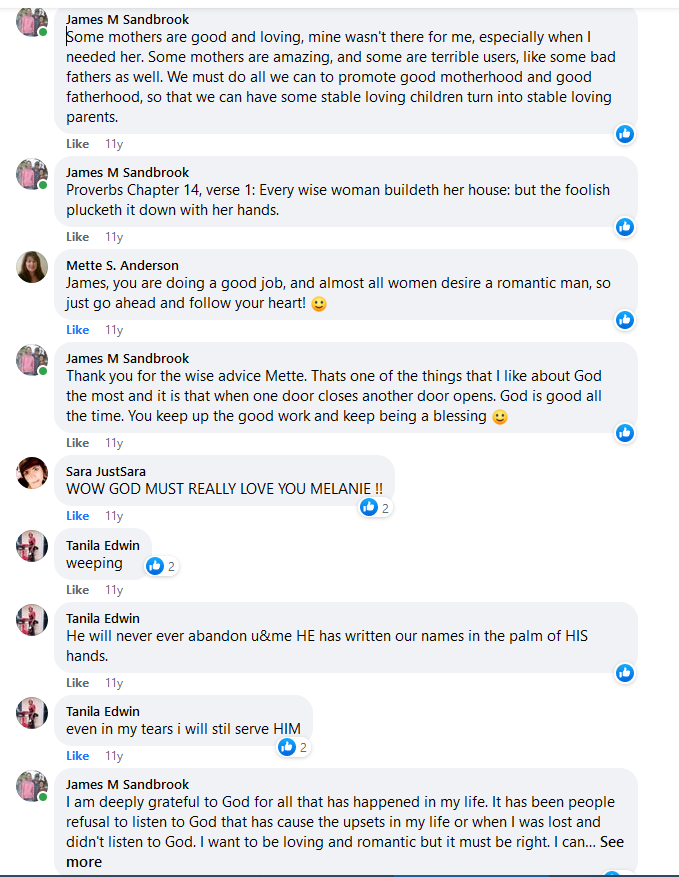Click Mette S. Anderson's profile picture
This screenshot has width=679, height=877.
[32, 267]
